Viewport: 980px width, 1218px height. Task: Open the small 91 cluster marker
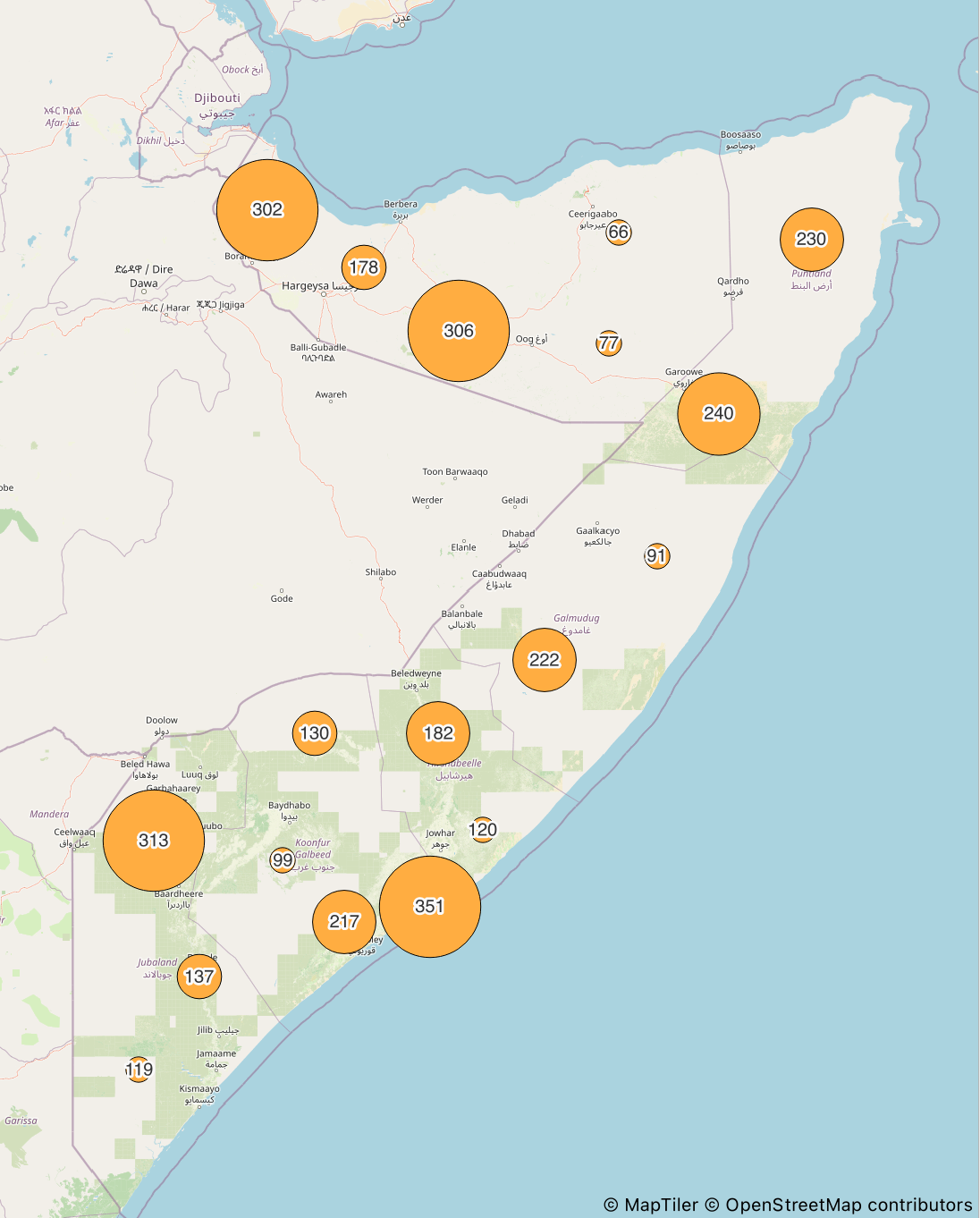pos(657,556)
